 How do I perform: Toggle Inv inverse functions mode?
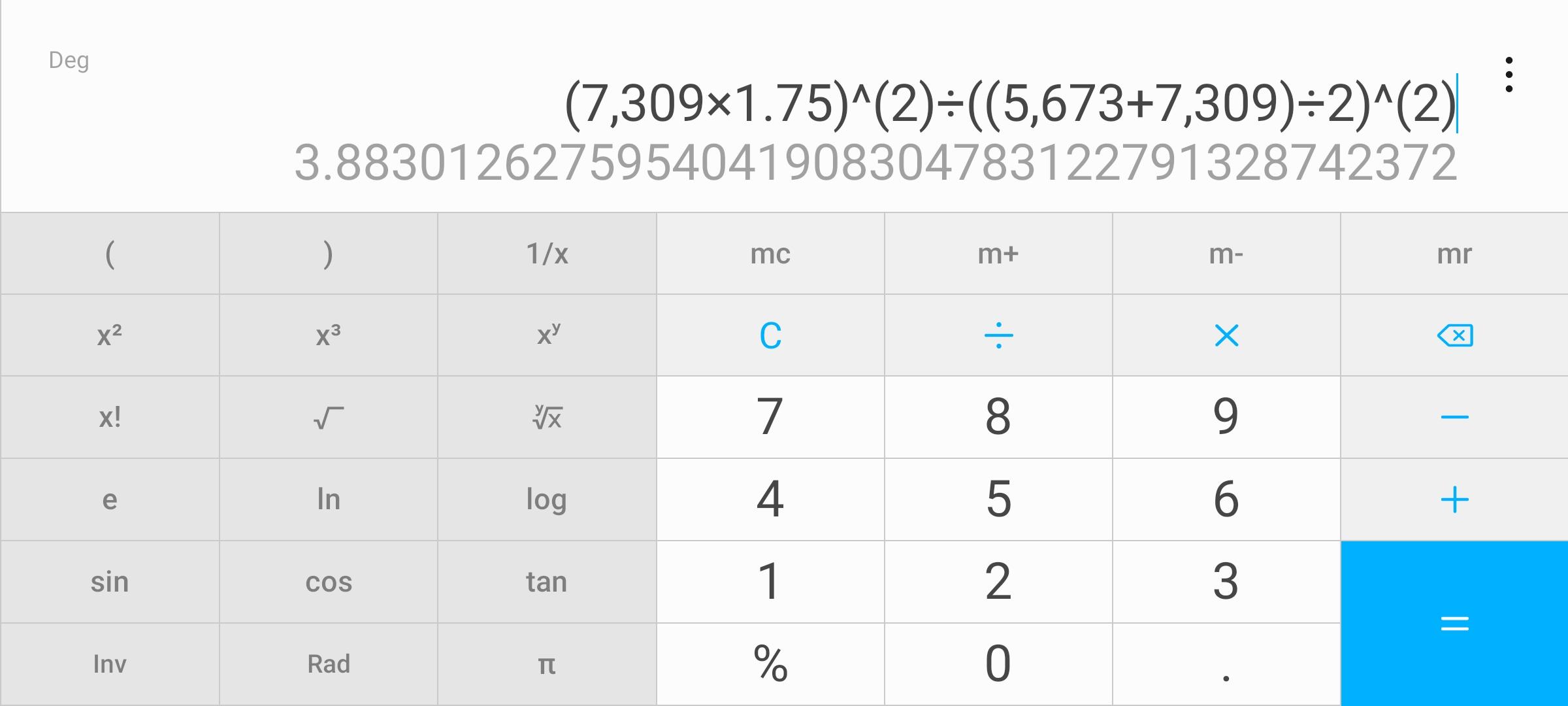pos(110,664)
